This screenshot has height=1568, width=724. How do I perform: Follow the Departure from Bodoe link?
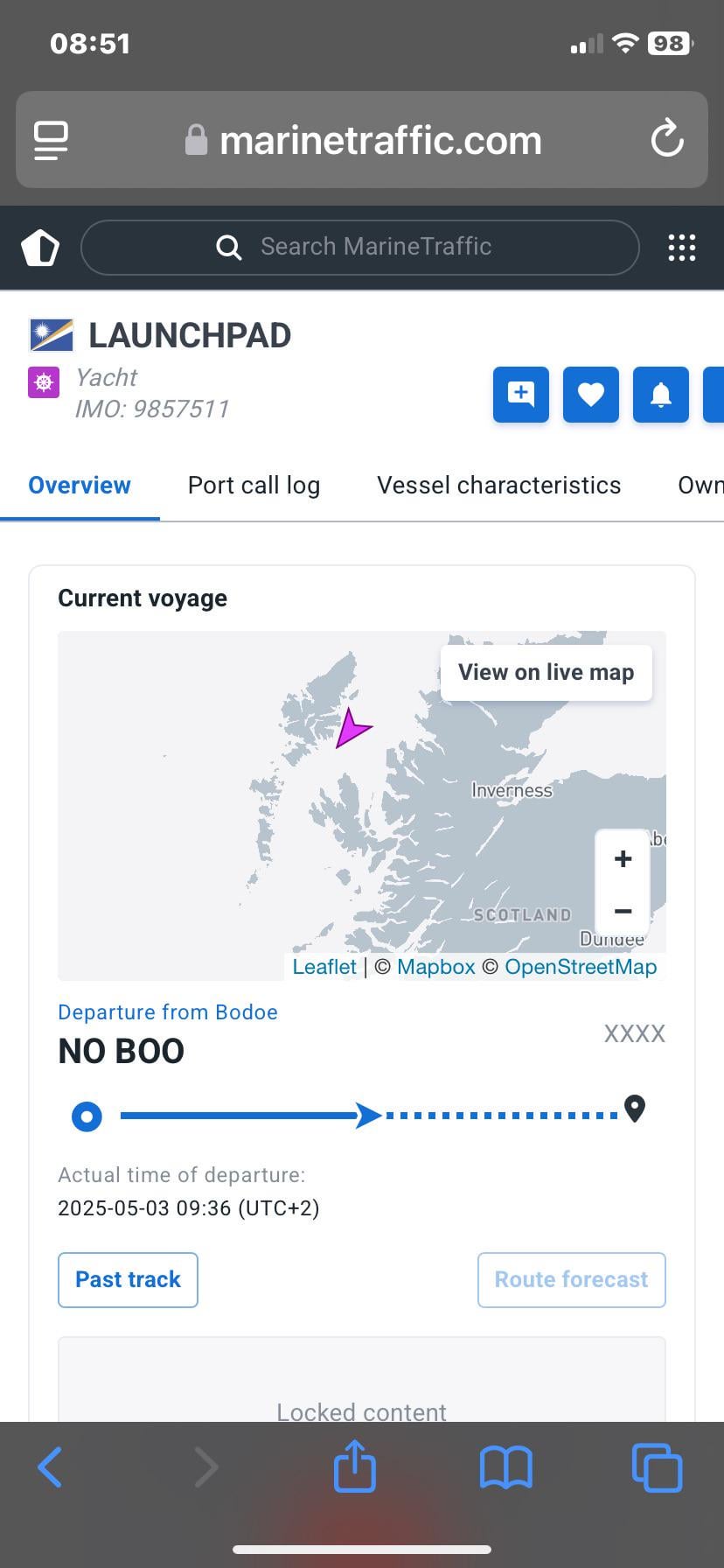point(168,1011)
